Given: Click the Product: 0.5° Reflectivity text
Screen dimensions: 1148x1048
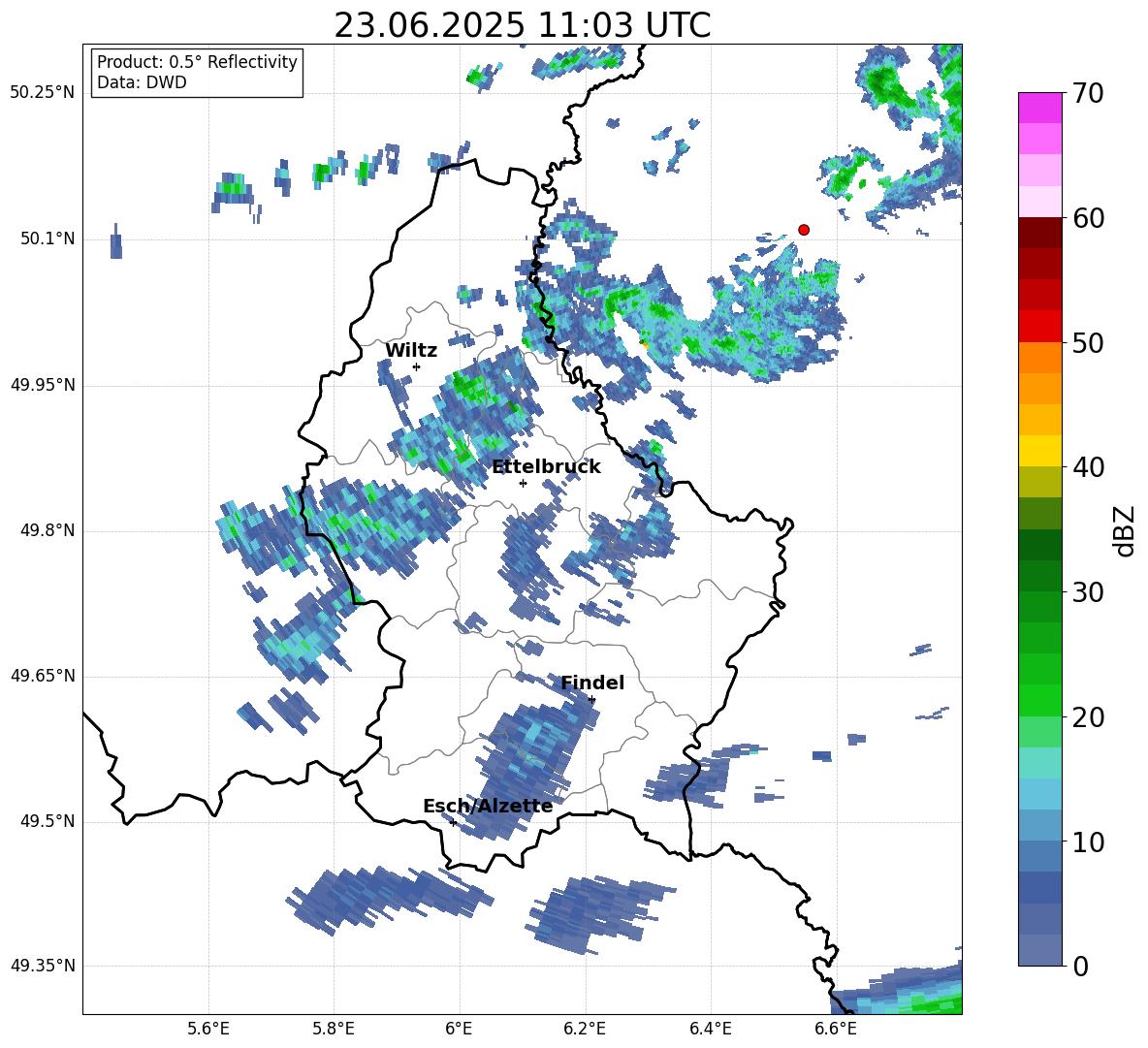Looking at the screenshot, I should 197,62.
